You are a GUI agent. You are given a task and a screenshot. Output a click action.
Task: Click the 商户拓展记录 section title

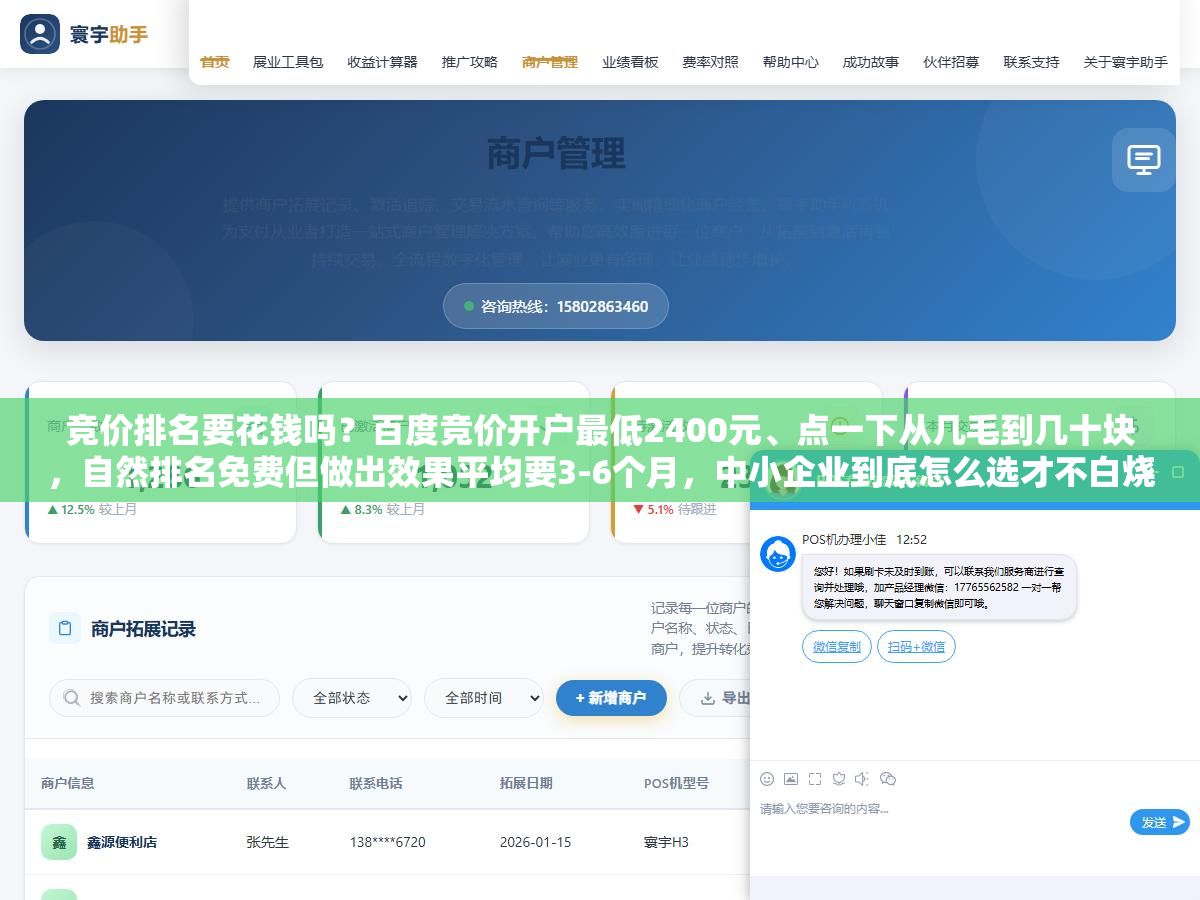coord(143,629)
